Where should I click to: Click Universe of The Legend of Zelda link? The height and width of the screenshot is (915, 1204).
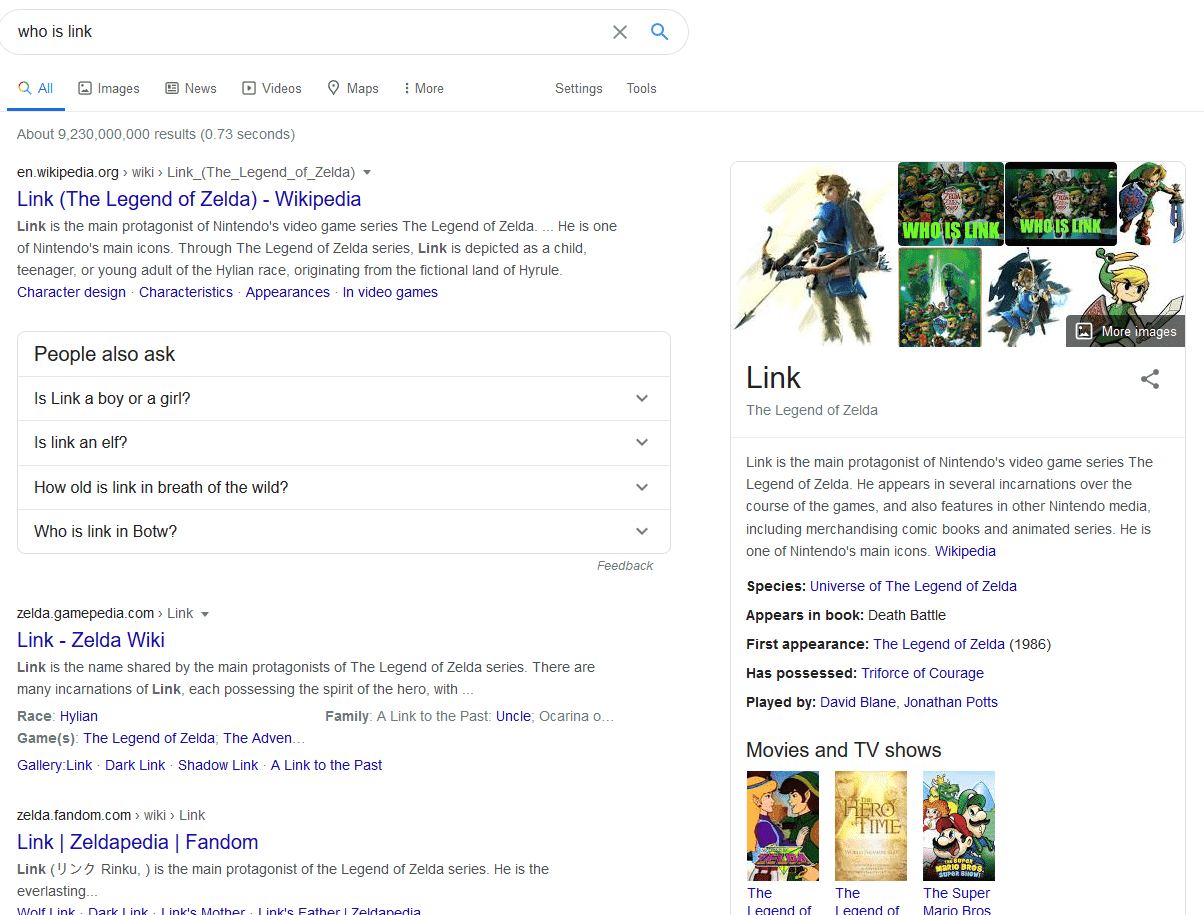[x=913, y=586]
